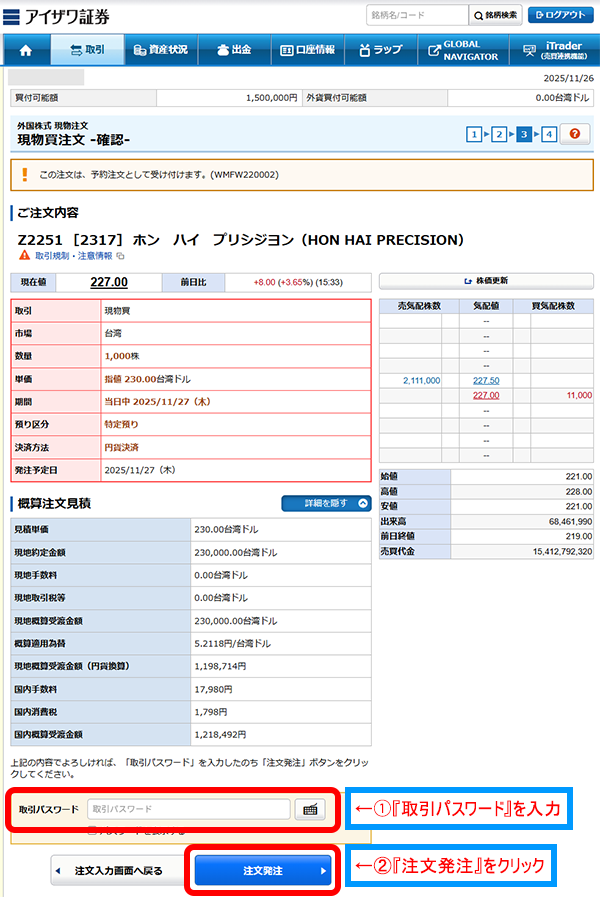Select the 5.2118円/台湾ドル exchange rate
Screen dimensions: 600x897
pyautogui.click(x=233, y=644)
